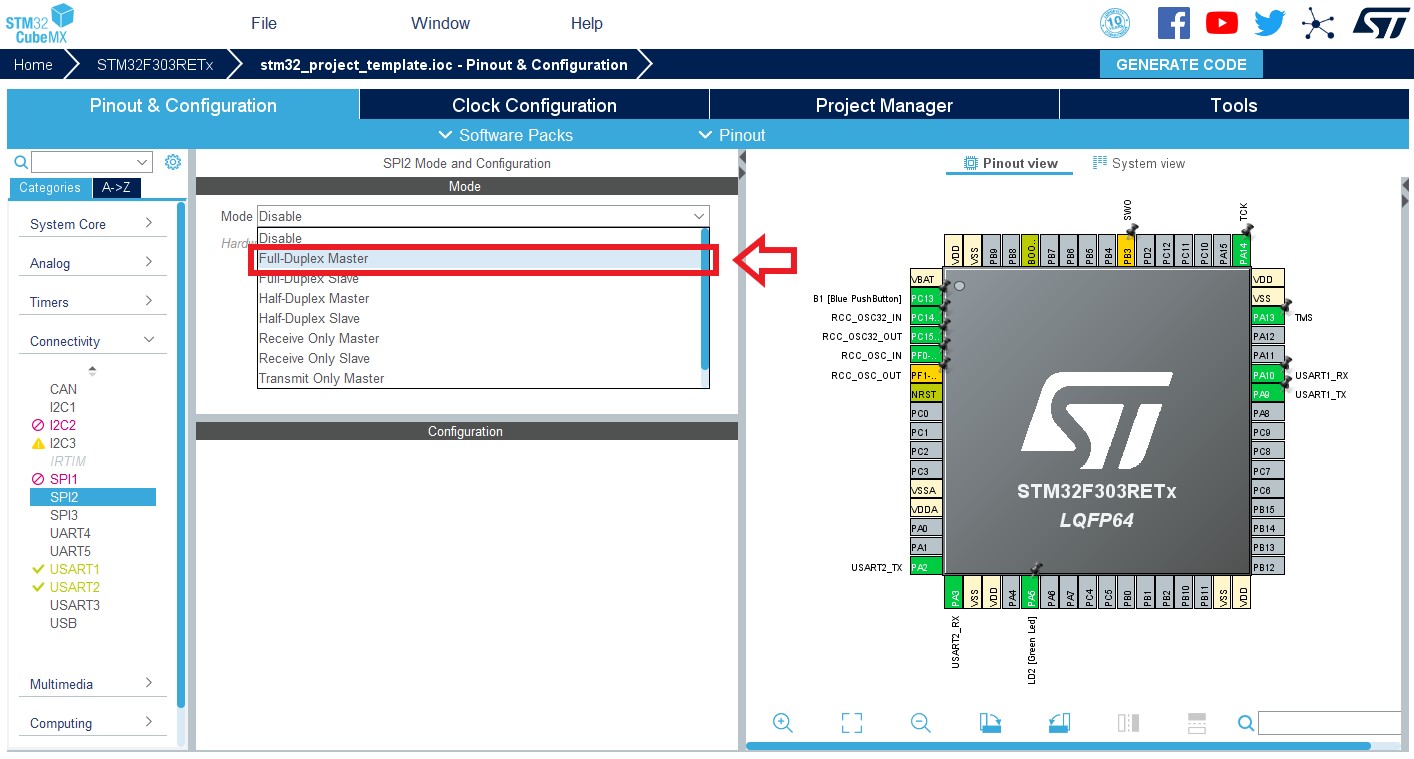This screenshot has width=1414, height=759.
Task: Click the PA2 USART2_TX pin
Action: tap(926, 567)
